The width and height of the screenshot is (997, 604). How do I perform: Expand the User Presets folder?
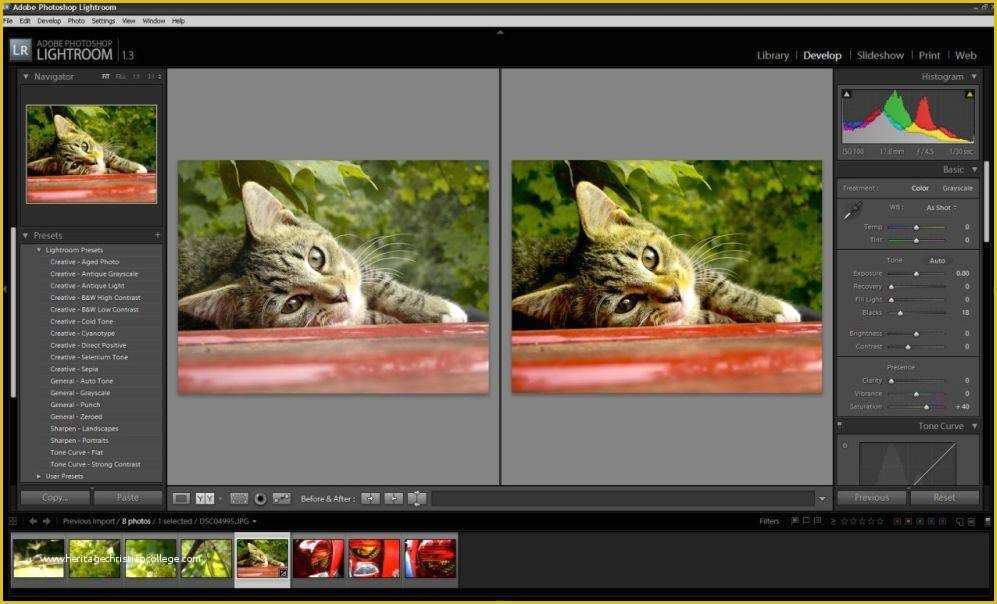click(x=39, y=476)
